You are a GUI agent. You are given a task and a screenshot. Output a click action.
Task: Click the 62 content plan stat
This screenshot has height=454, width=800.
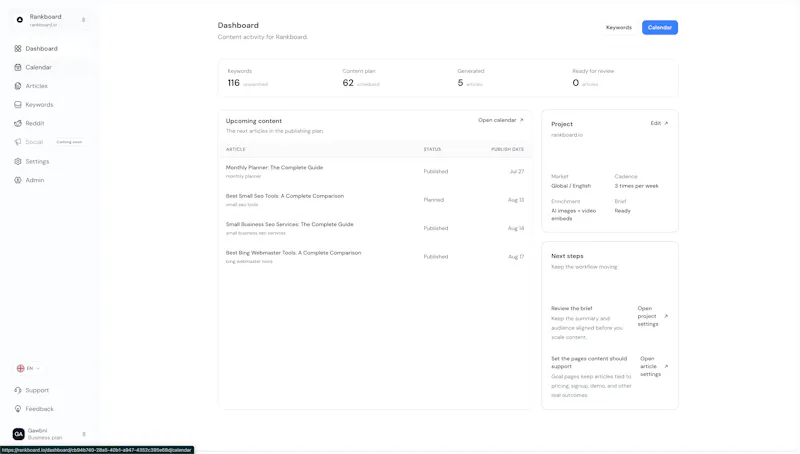pos(348,83)
